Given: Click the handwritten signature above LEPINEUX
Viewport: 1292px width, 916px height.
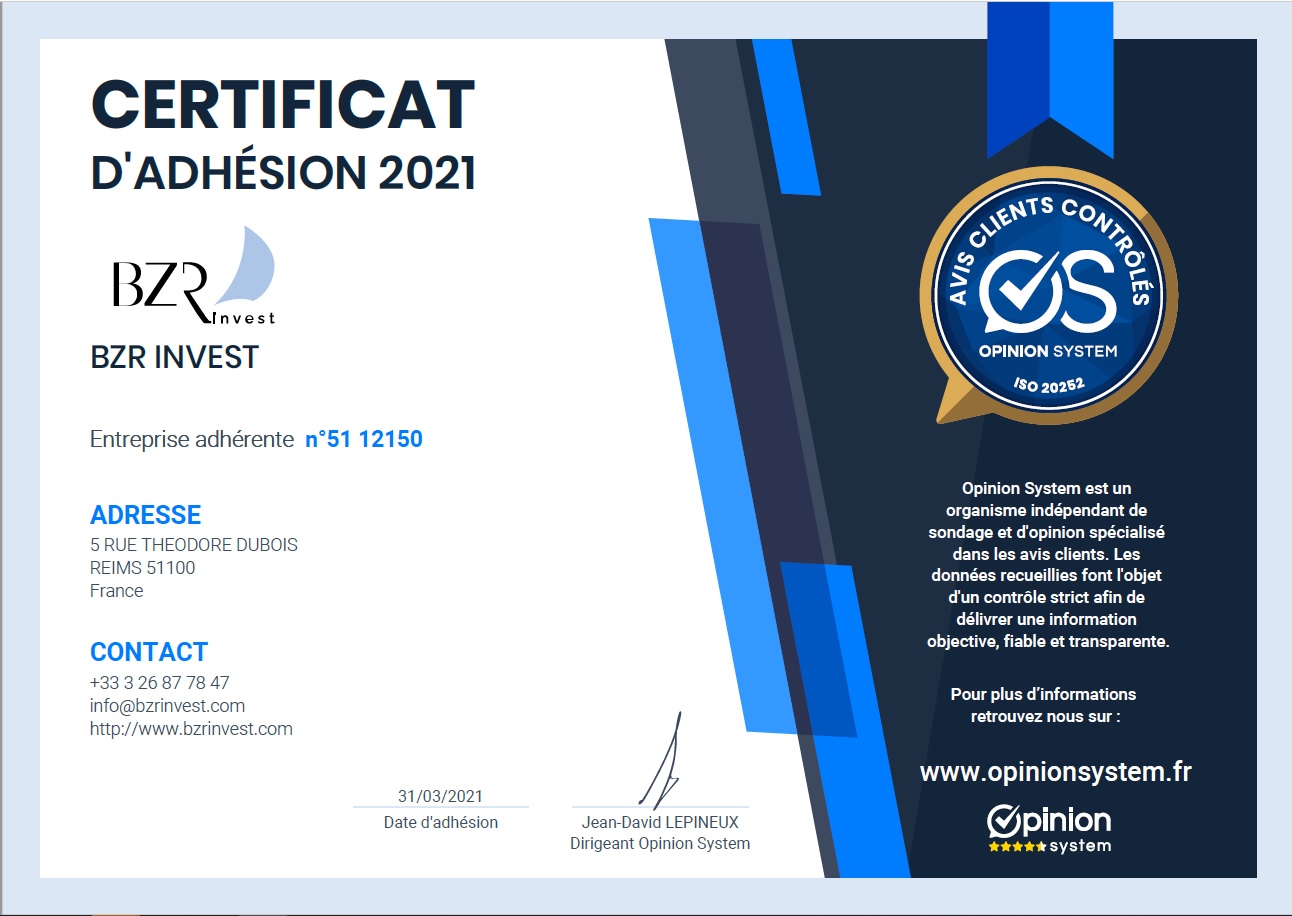Looking at the screenshot, I should (x=662, y=760).
